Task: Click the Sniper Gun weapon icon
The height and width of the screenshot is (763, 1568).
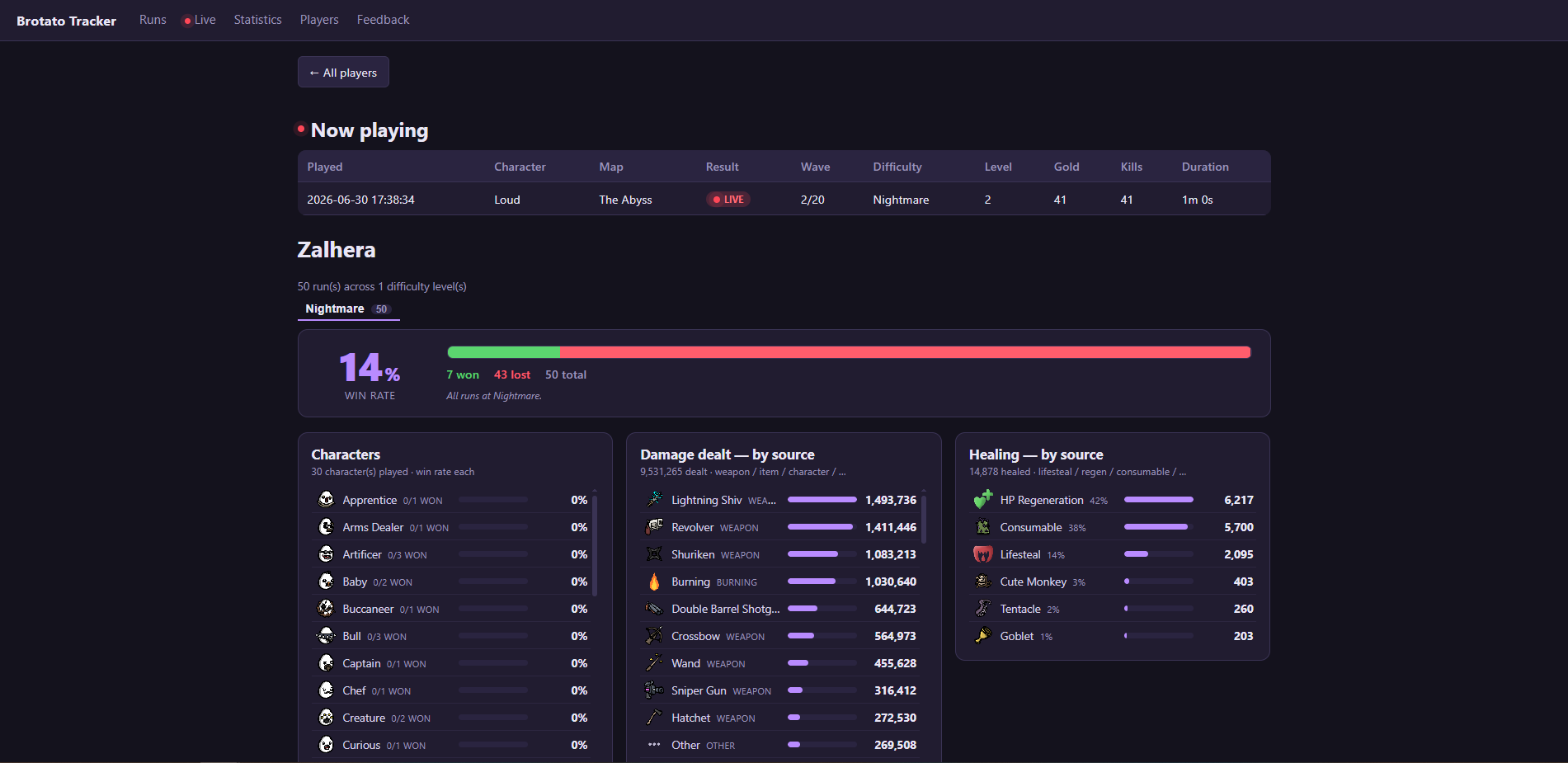Action: pos(655,690)
